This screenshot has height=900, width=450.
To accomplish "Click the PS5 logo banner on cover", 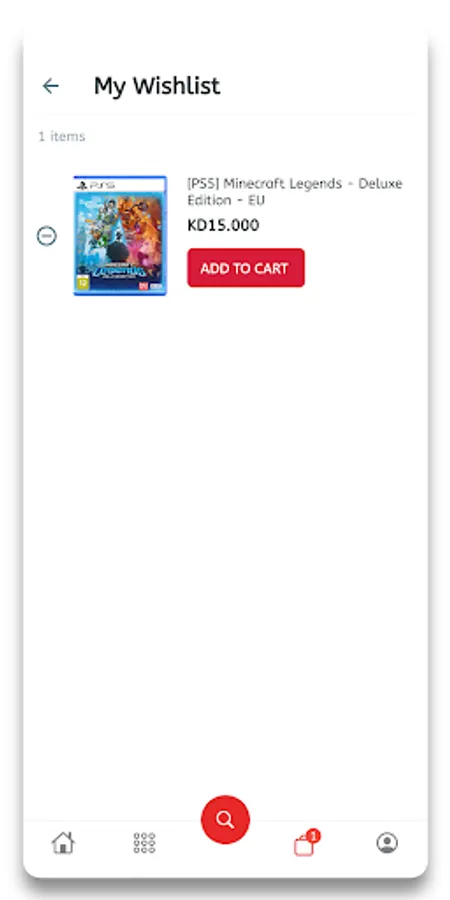I will [x=120, y=185].
